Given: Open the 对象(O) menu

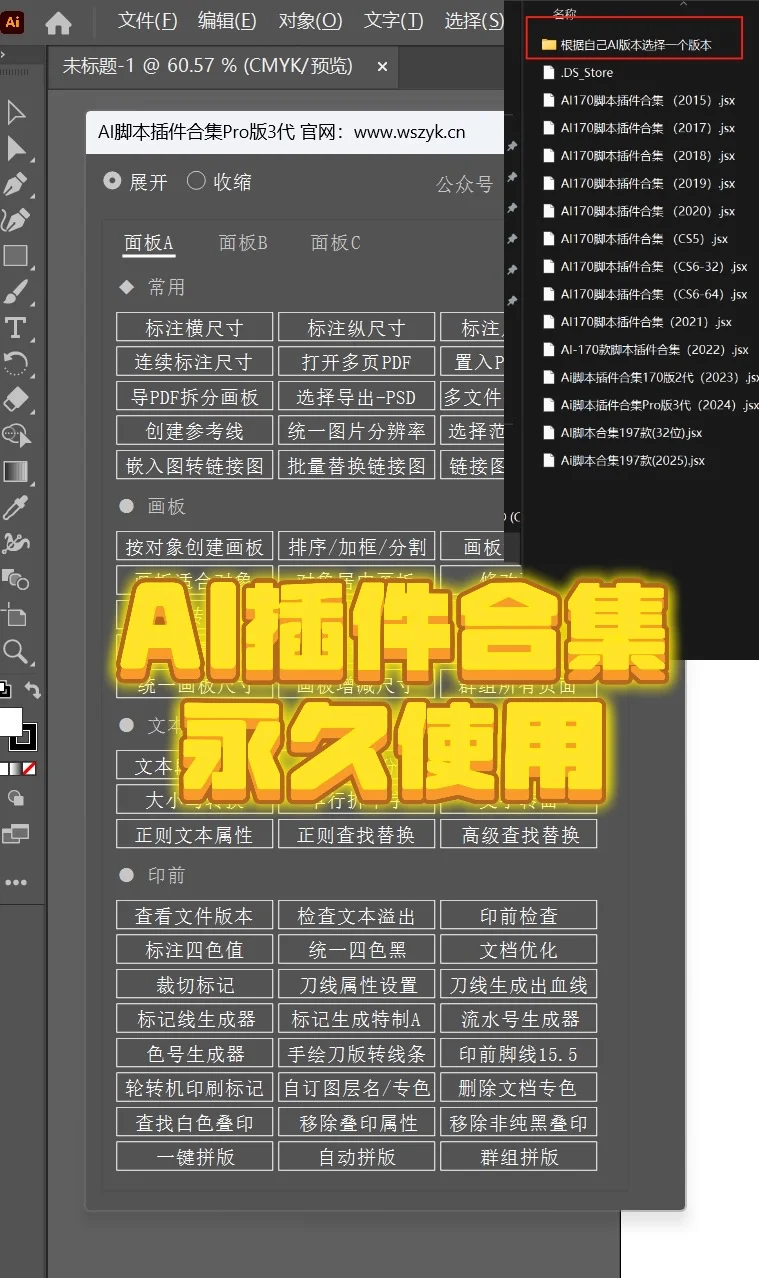Looking at the screenshot, I should 310,21.
